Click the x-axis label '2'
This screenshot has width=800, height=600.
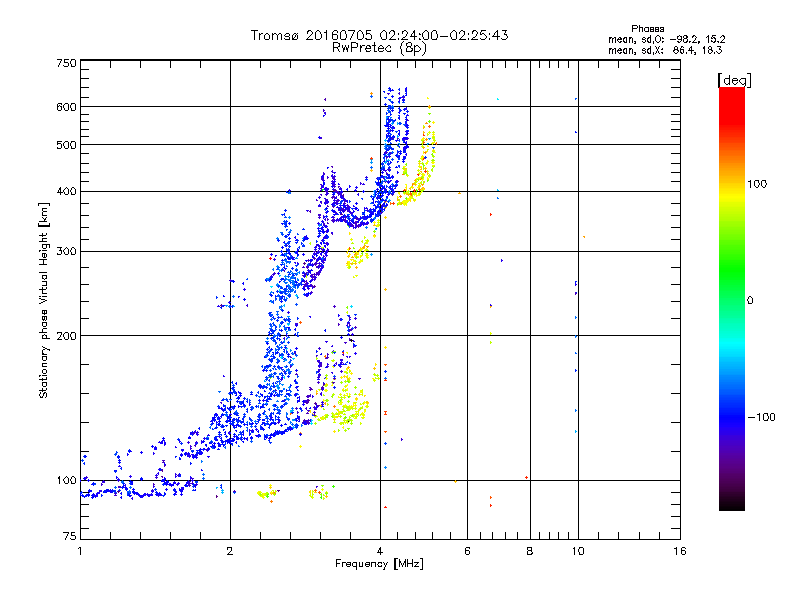(x=230, y=551)
